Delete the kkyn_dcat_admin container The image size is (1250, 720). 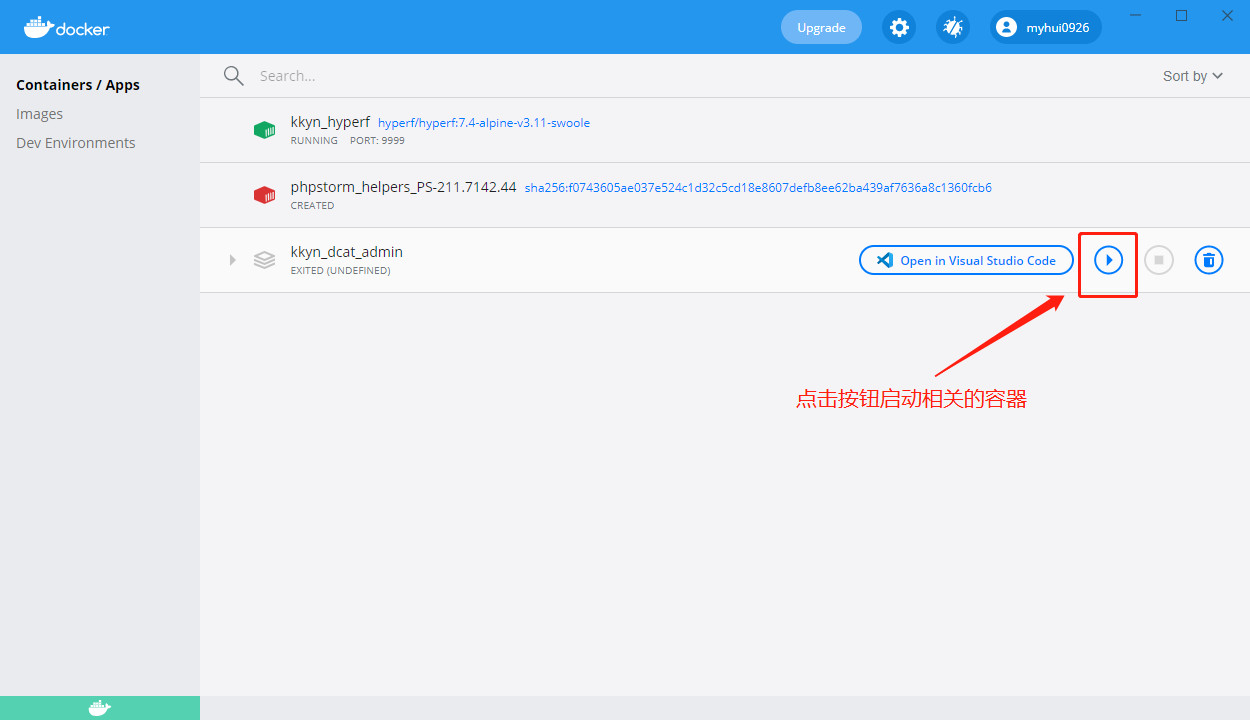coord(1208,260)
